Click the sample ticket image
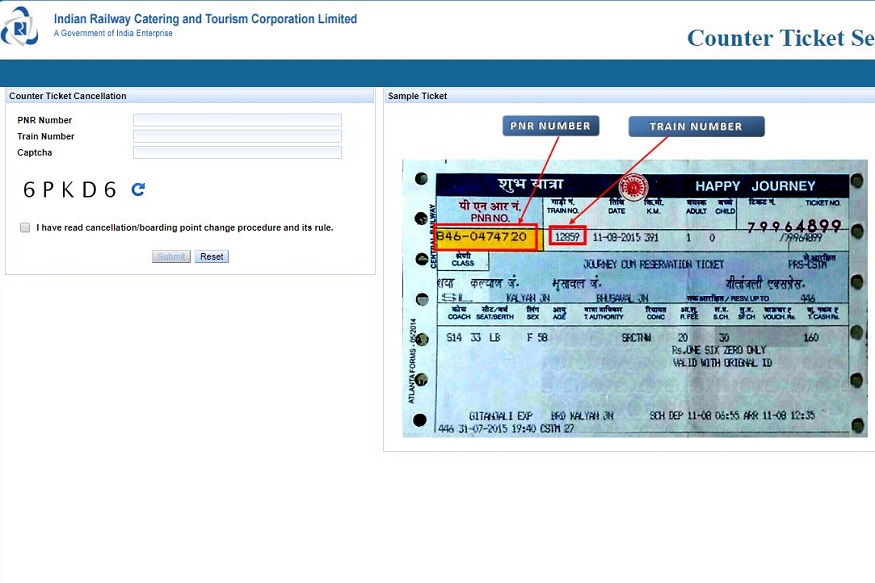This screenshot has height=583, width=875. (634, 298)
